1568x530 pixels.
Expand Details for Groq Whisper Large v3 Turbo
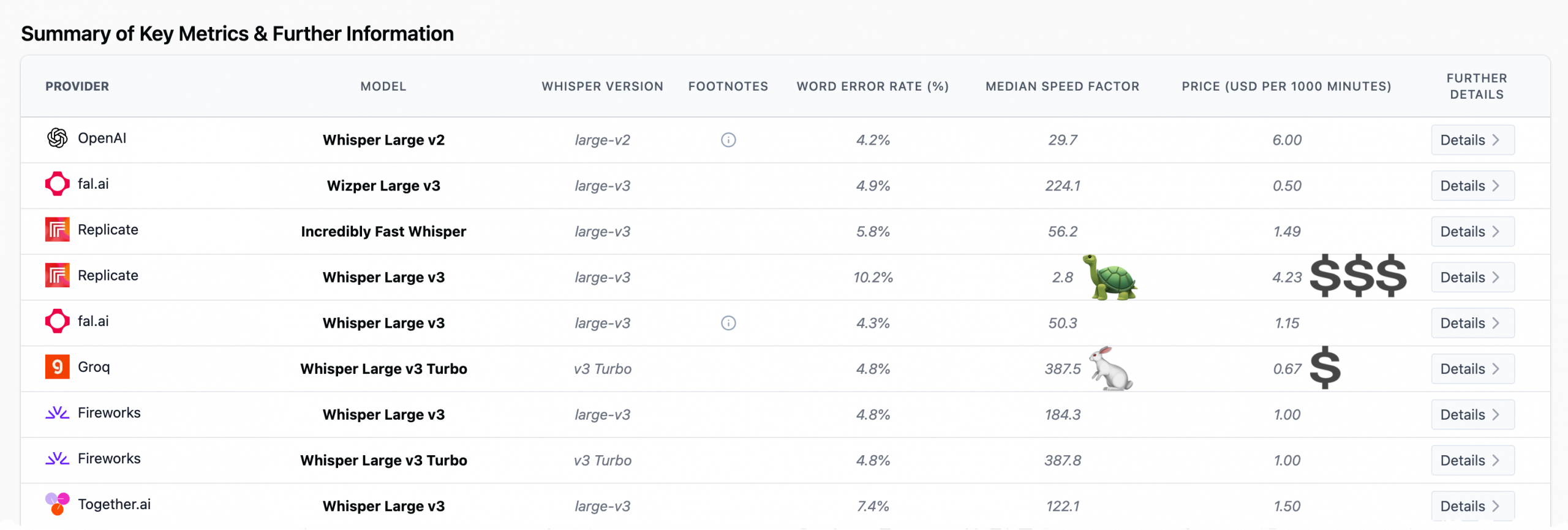tap(1472, 369)
